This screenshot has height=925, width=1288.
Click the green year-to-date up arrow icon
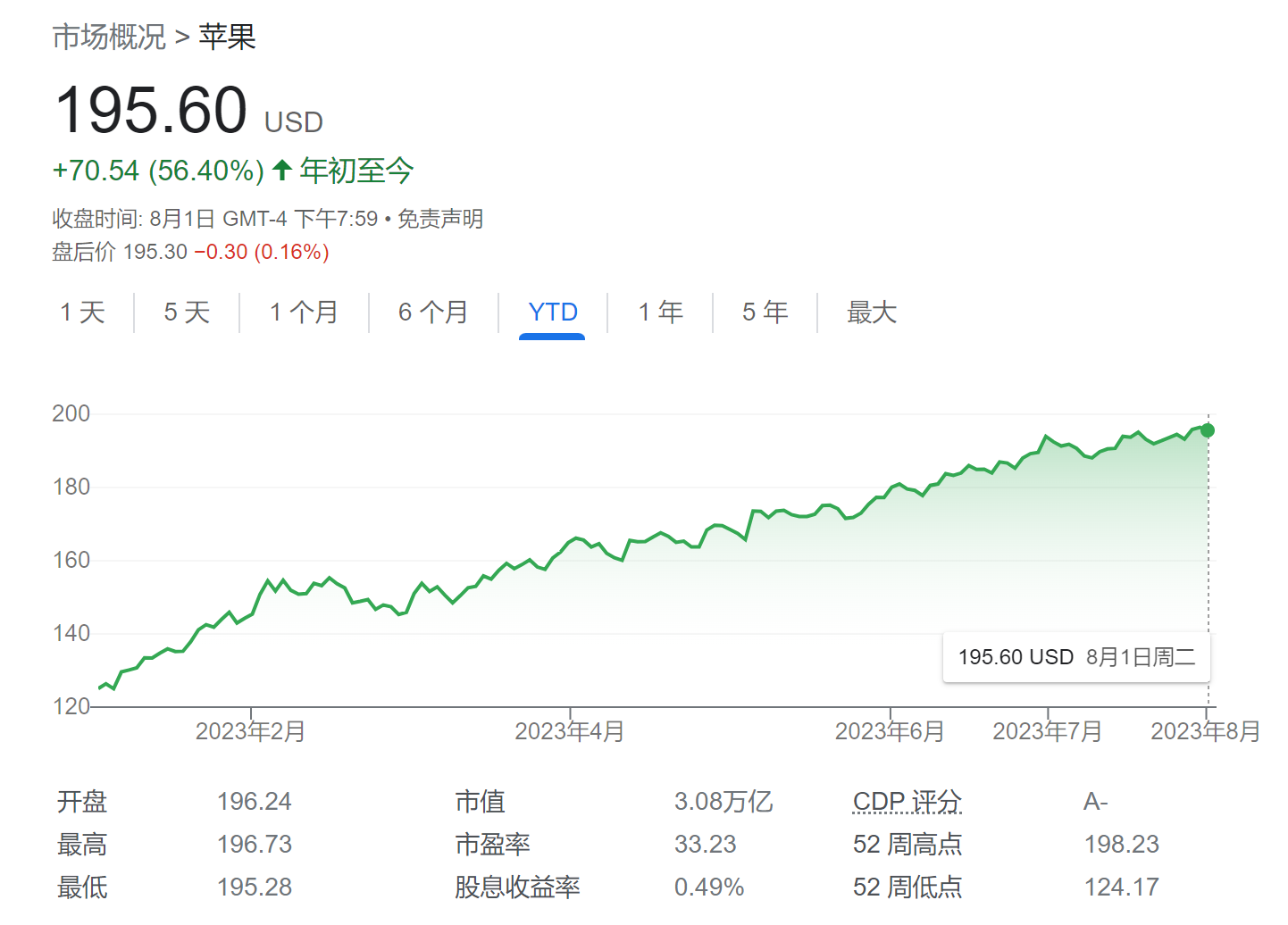(280, 170)
